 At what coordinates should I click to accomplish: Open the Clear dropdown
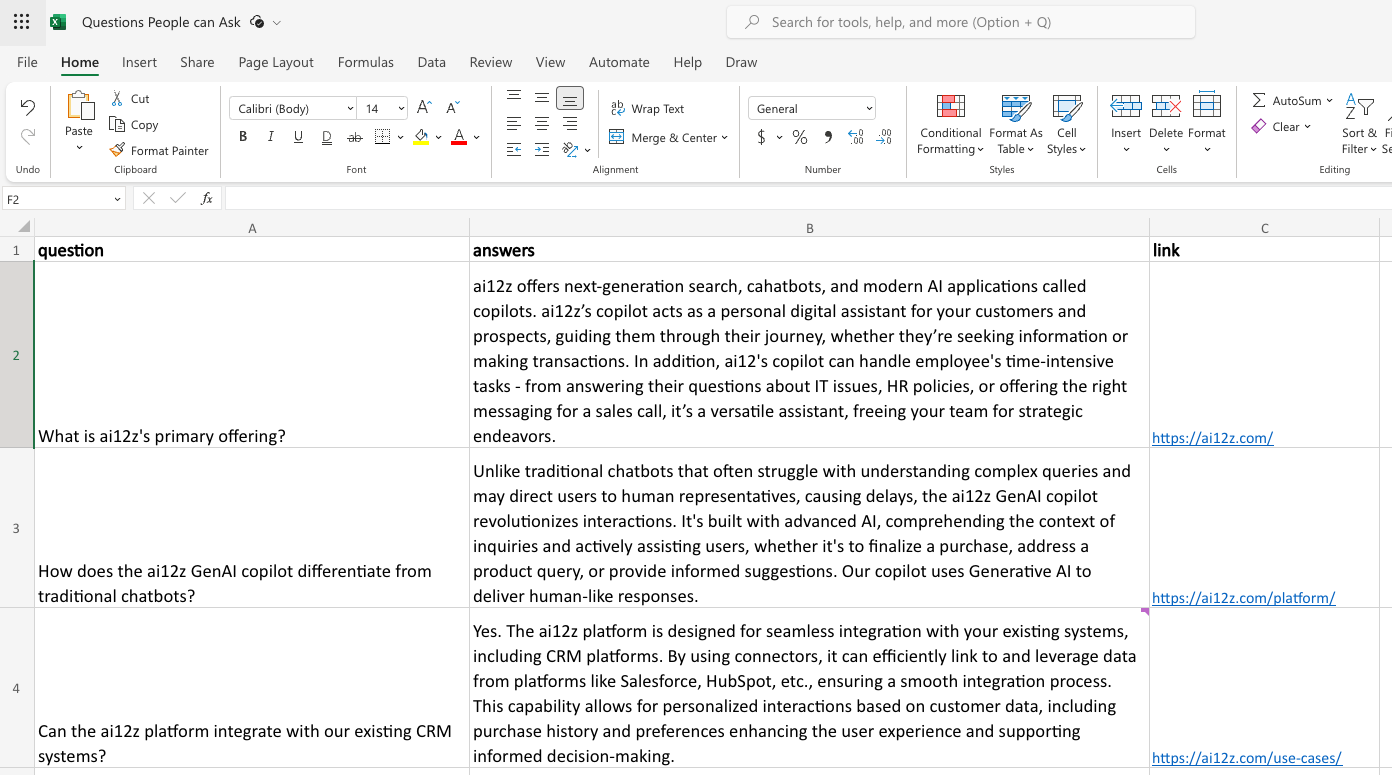[1282, 126]
